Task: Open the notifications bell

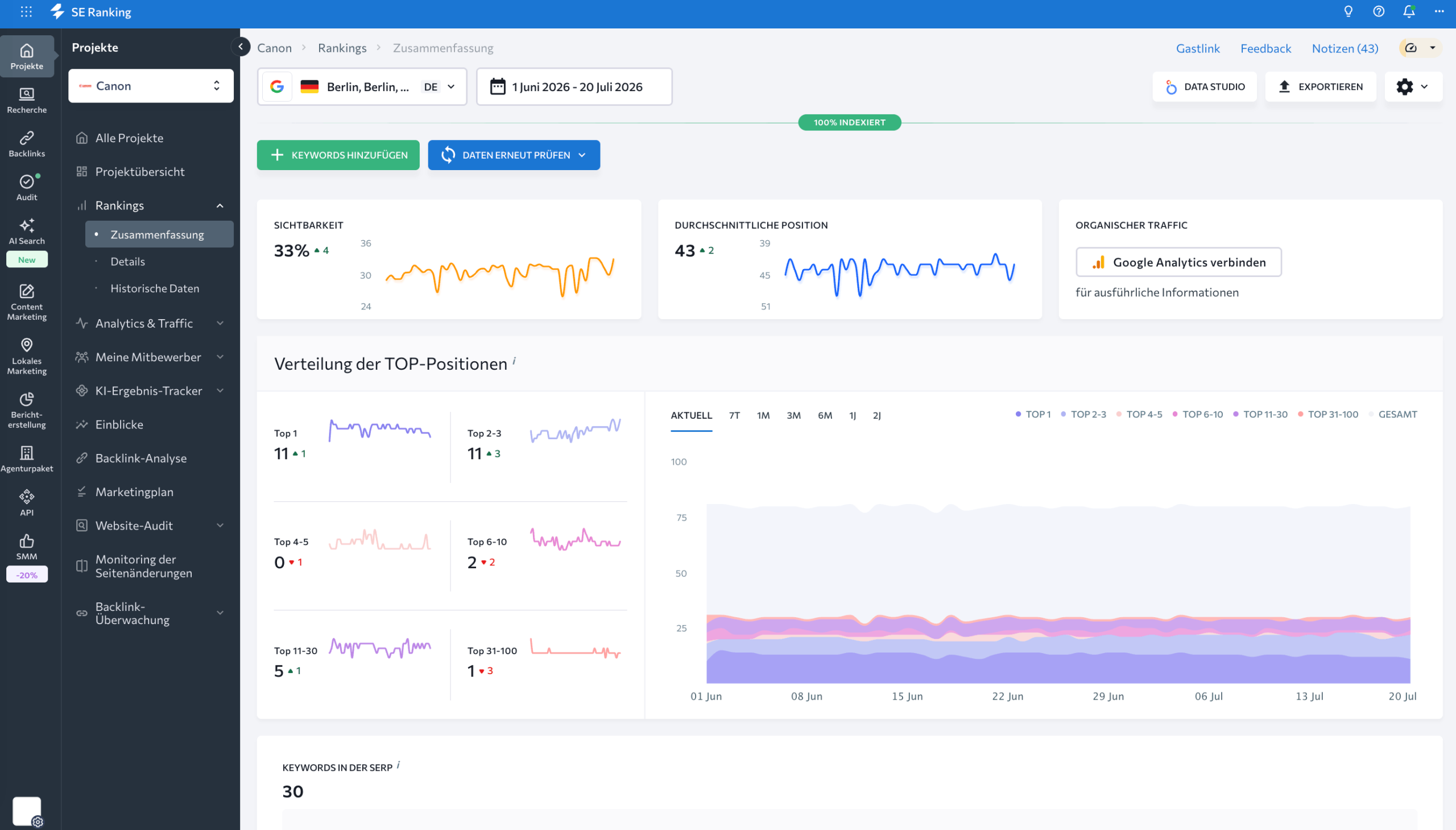Action: (x=1409, y=11)
